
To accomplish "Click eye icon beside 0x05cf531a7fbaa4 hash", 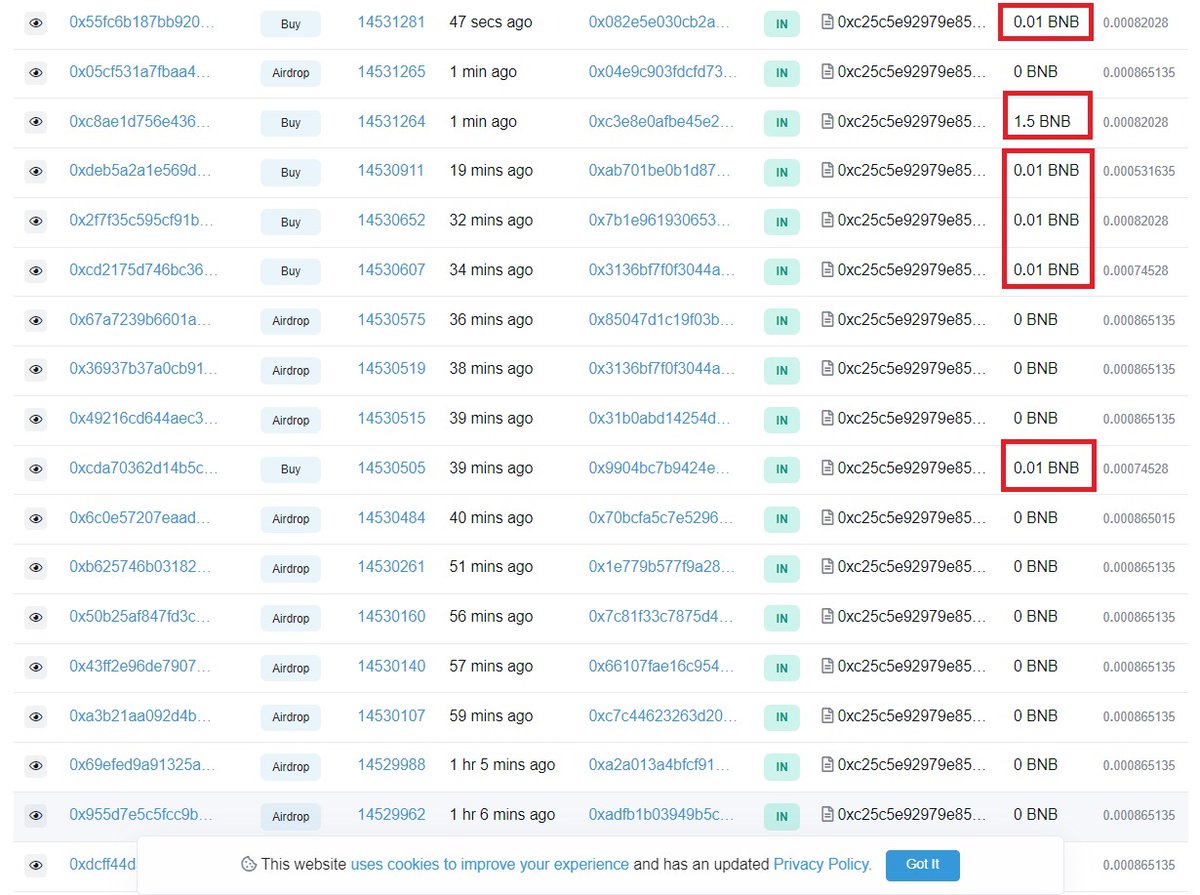I will [x=36, y=72].
